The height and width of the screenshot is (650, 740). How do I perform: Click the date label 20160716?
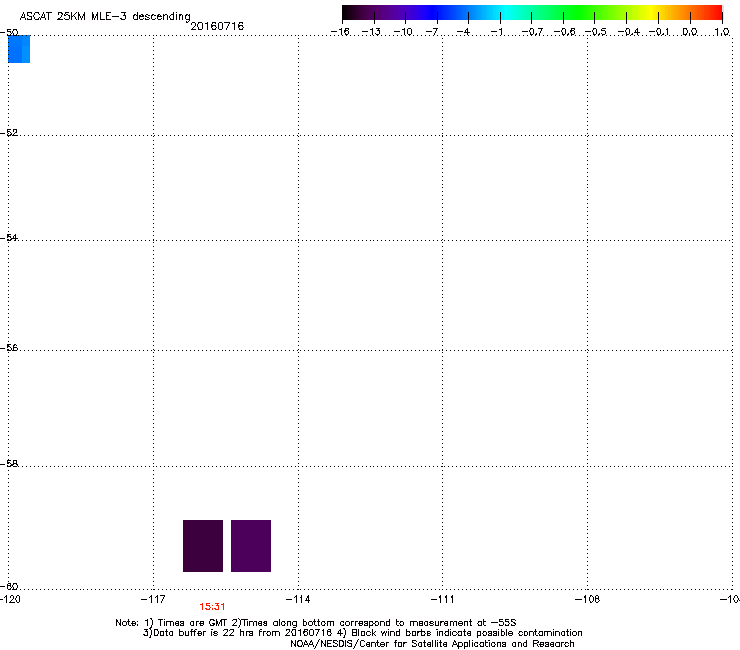(217, 26)
